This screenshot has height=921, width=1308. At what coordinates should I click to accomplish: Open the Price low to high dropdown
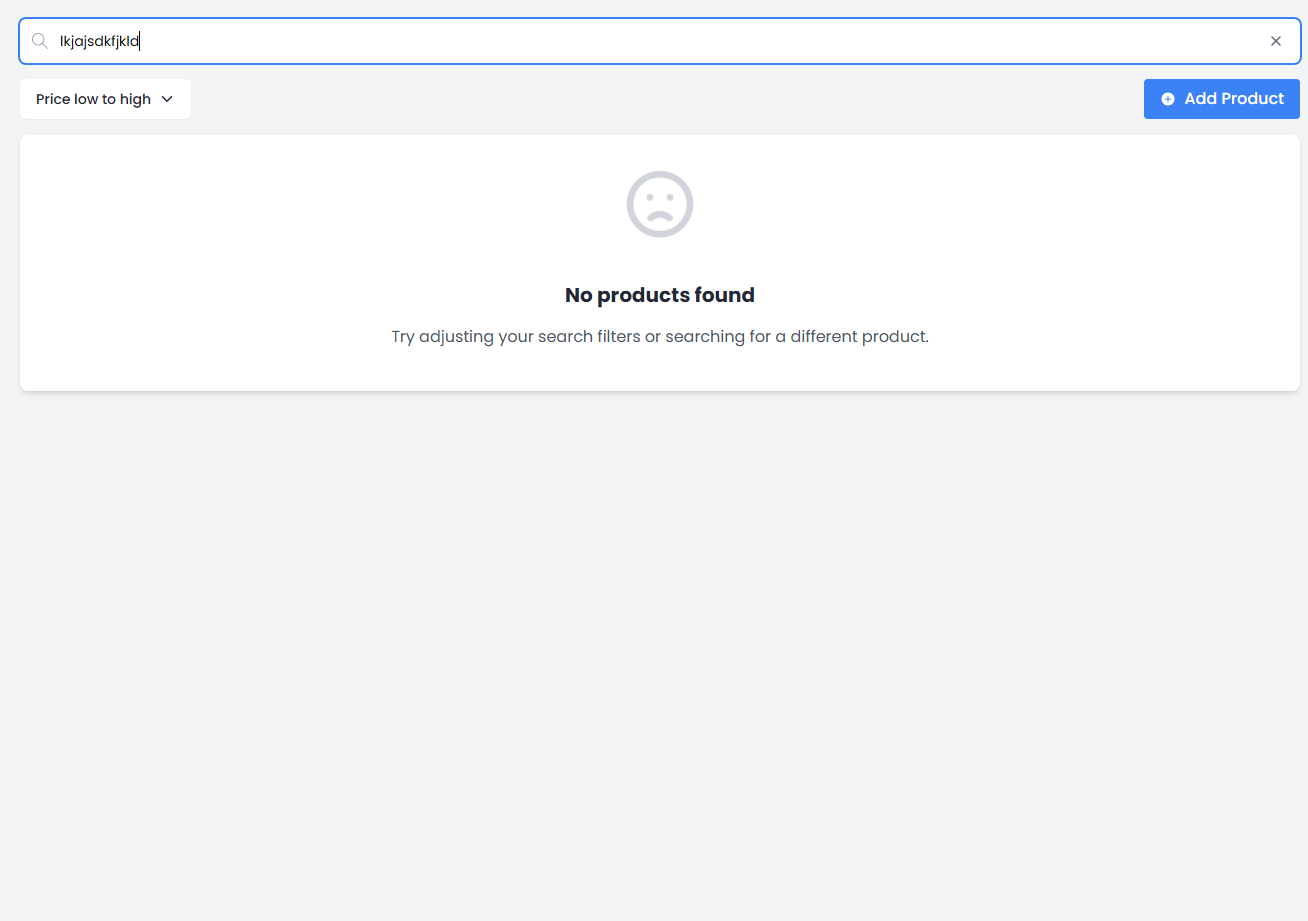105,99
